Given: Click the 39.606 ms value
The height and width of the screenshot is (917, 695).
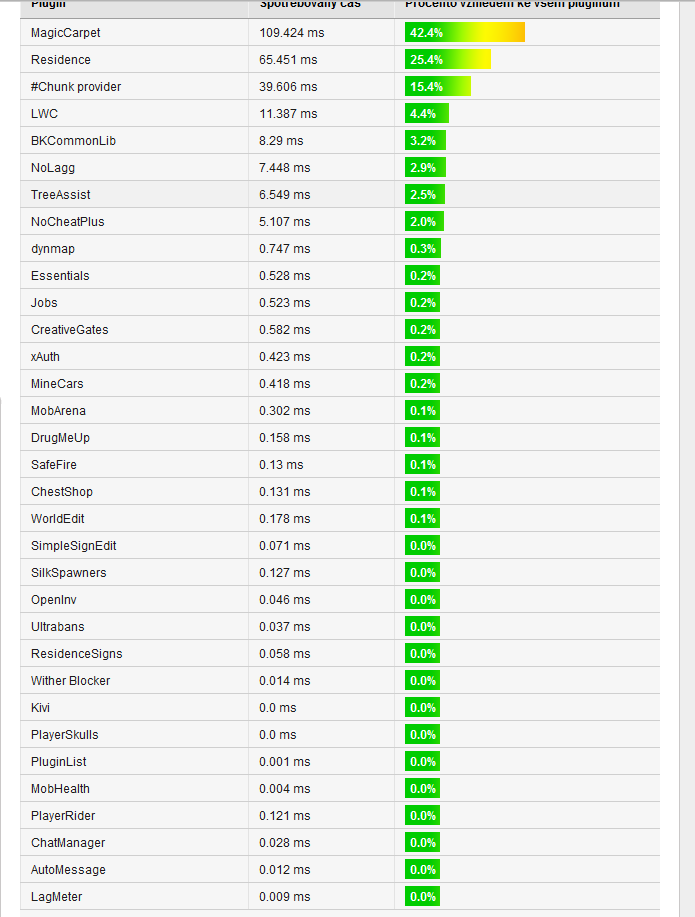Looking at the screenshot, I should click(288, 87).
